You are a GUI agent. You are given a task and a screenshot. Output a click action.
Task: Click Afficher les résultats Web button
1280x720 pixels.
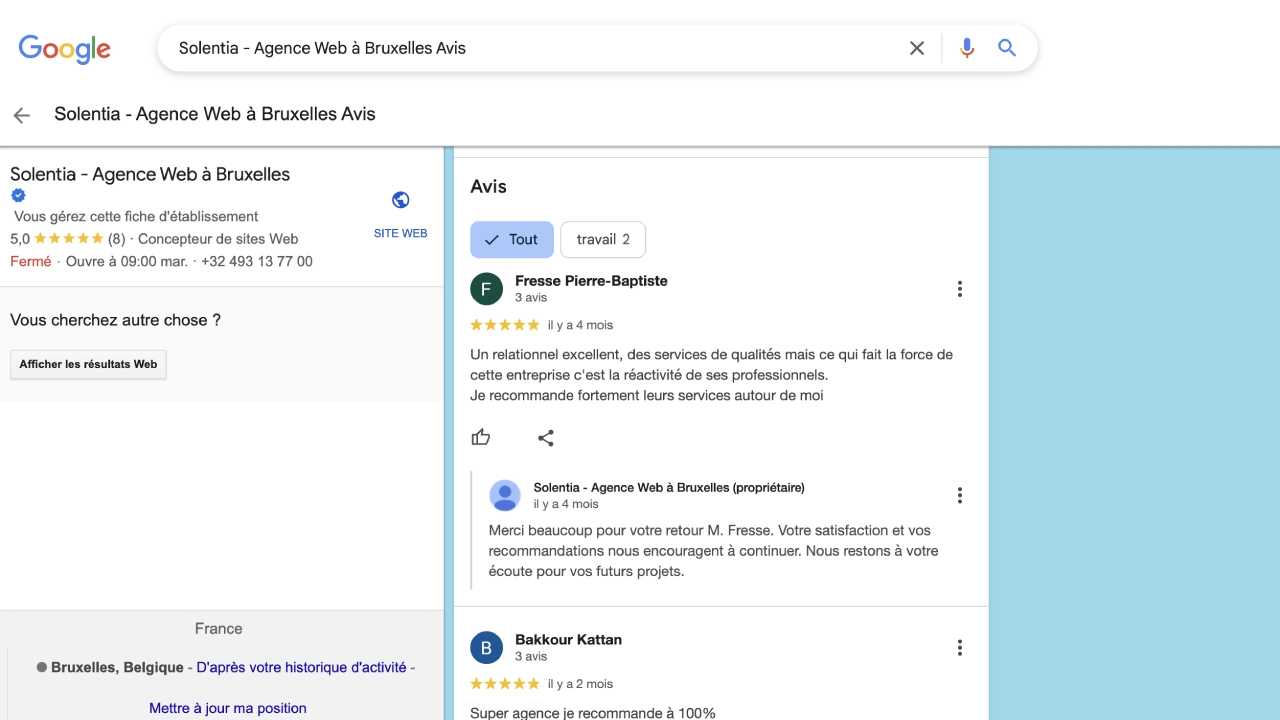click(88, 364)
